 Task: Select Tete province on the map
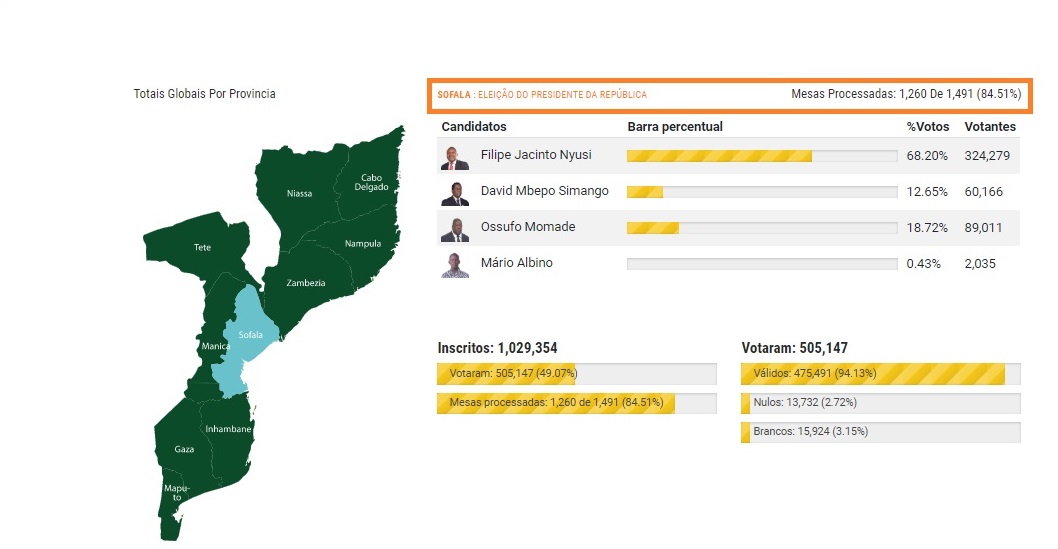[x=203, y=246]
